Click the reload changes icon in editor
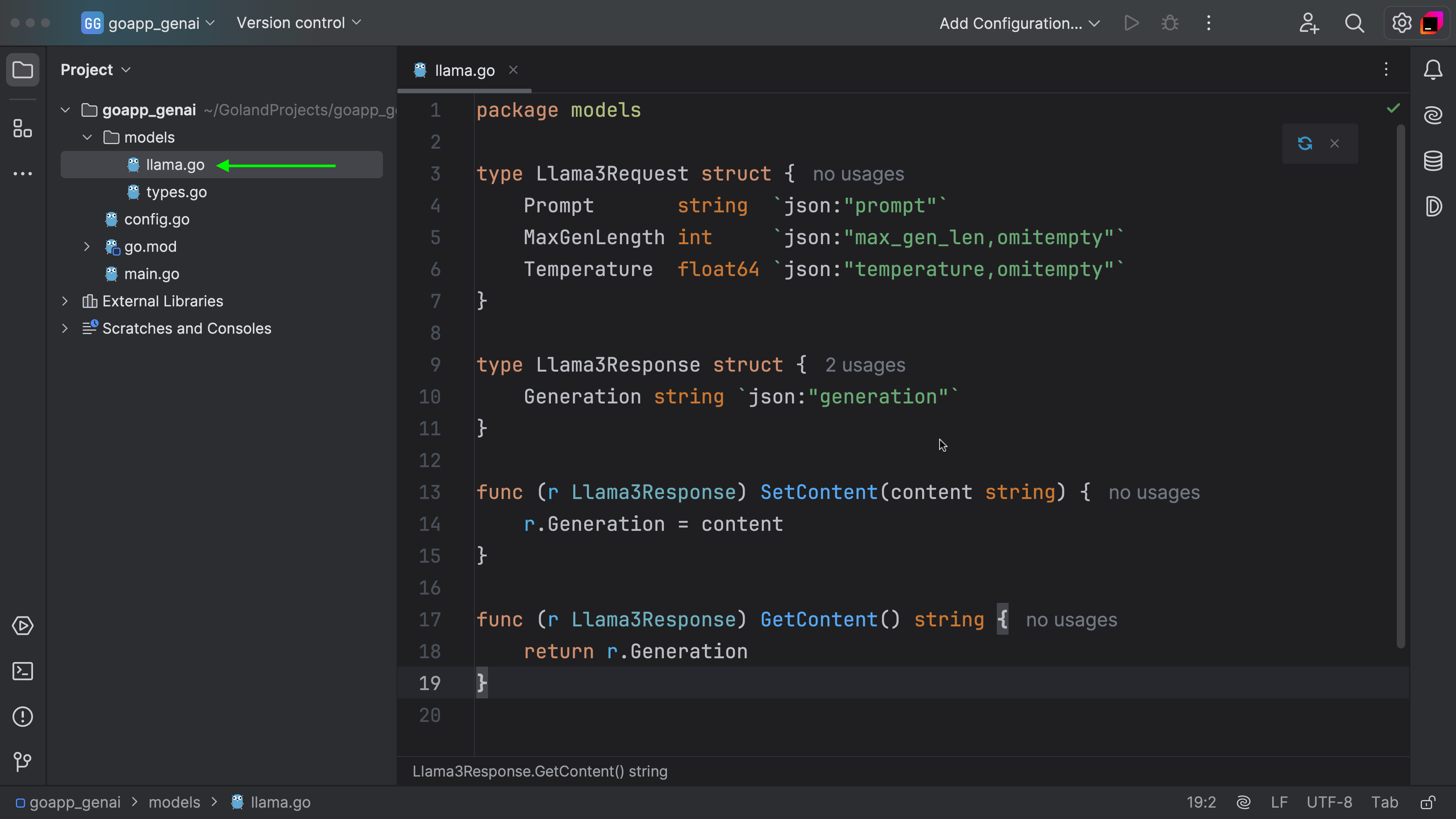The width and height of the screenshot is (1456, 819). coord(1304,144)
